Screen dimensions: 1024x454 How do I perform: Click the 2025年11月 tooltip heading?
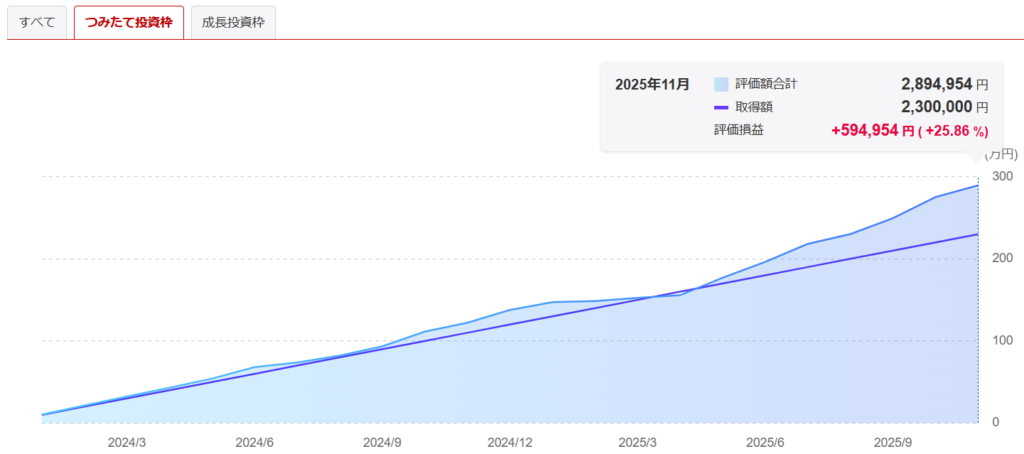click(x=652, y=84)
